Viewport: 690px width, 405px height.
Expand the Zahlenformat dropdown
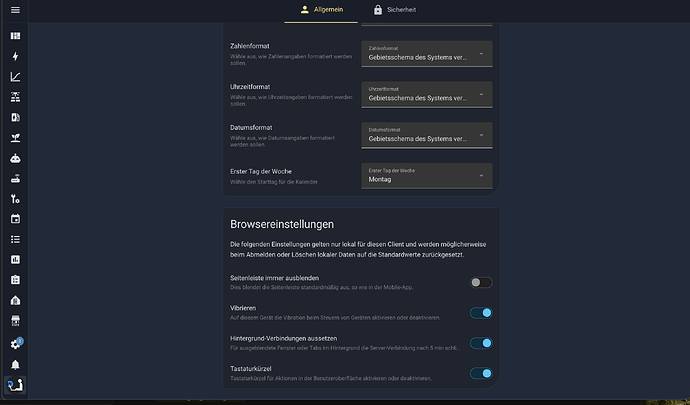coord(426,54)
